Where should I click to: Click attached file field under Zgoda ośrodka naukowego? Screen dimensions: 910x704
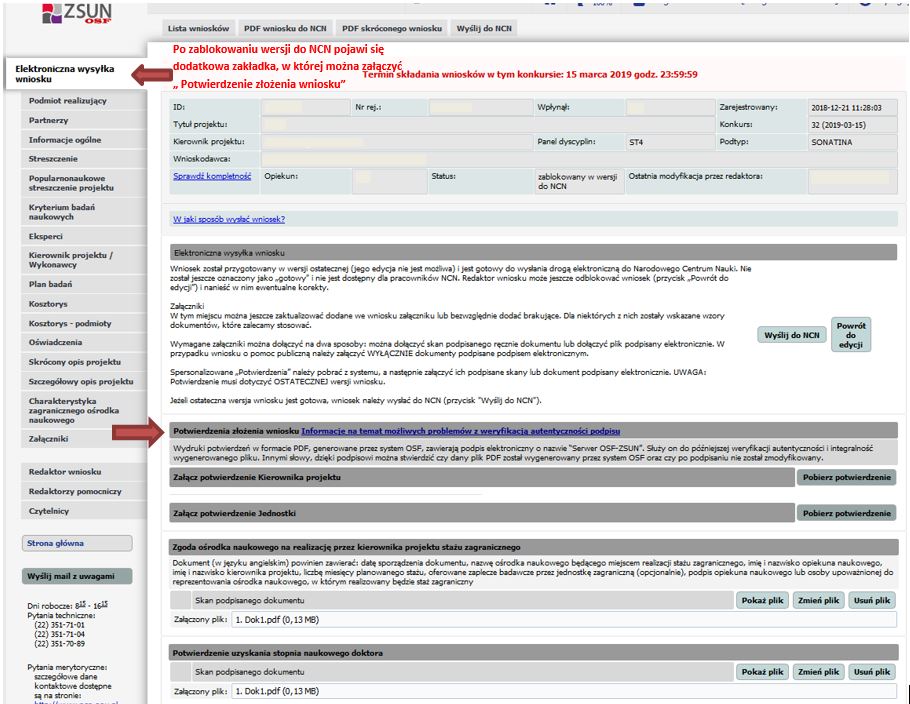[564, 620]
